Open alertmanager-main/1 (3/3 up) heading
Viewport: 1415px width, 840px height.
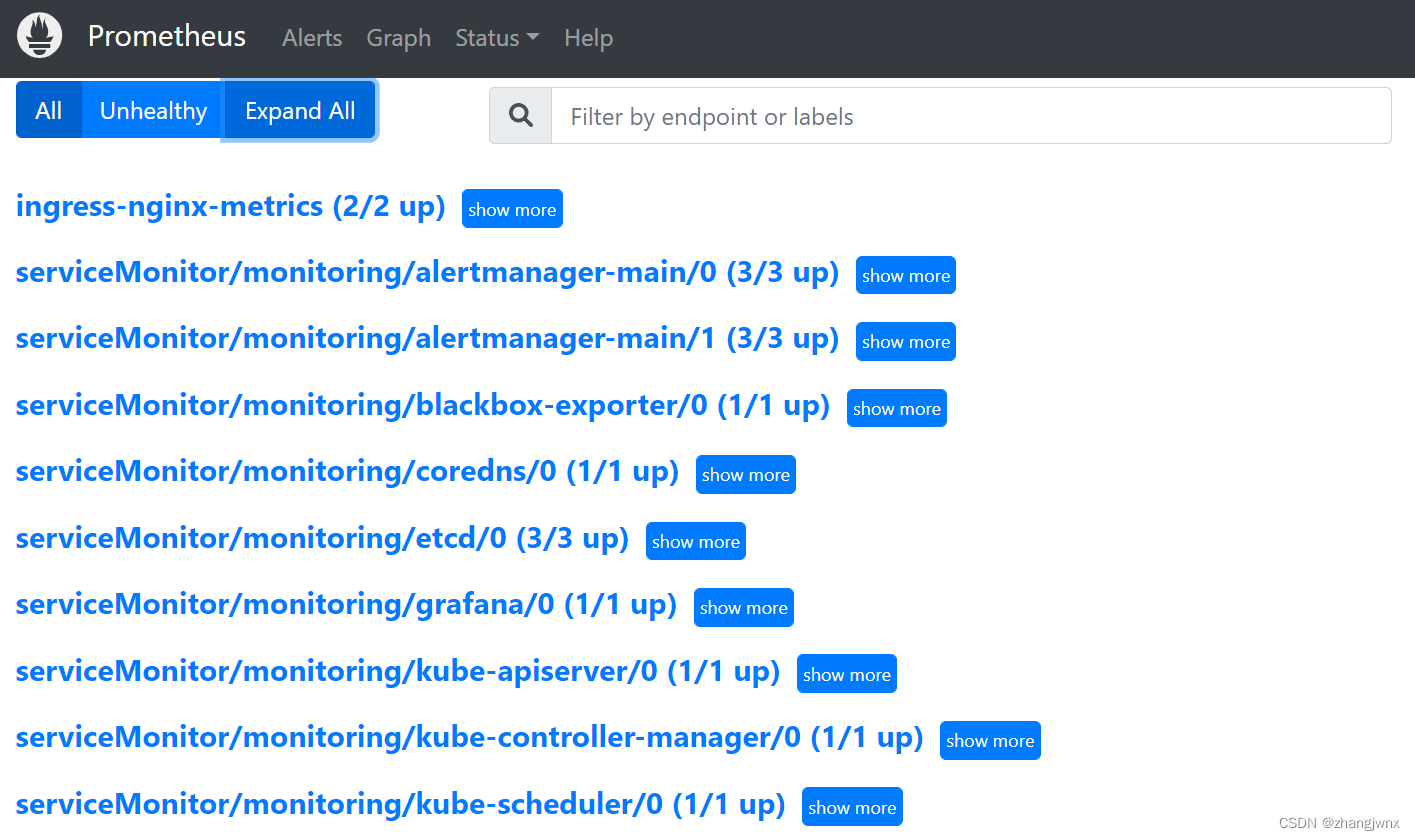(428, 339)
